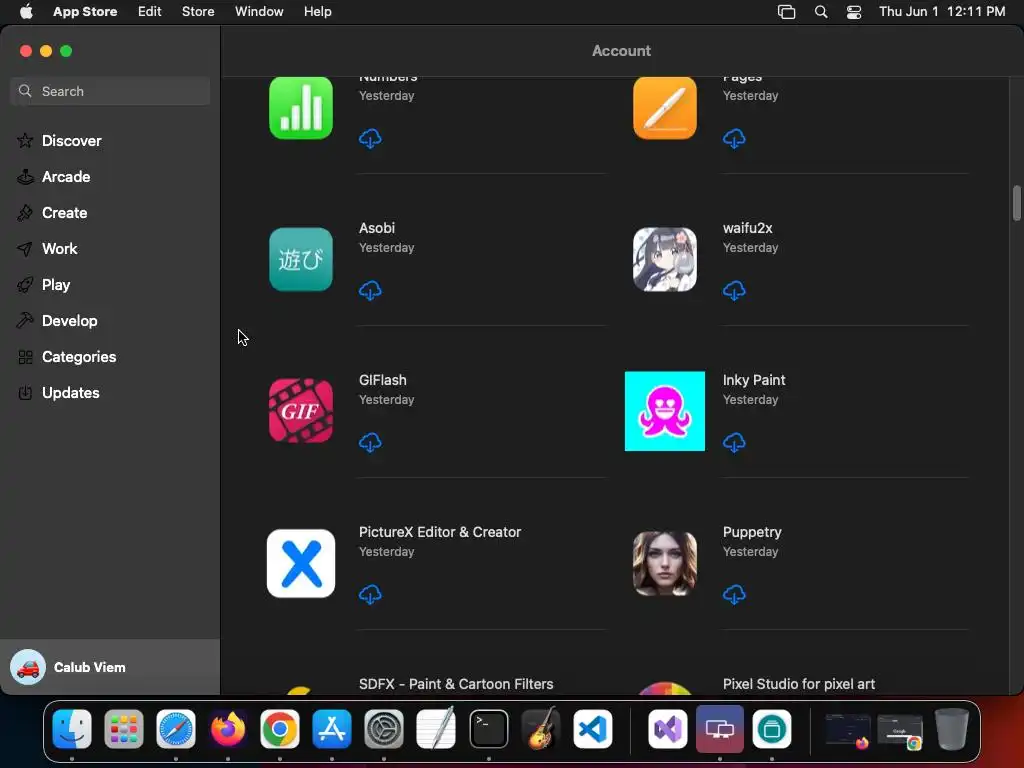Open the App Store menu
The height and width of the screenshot is (768, 1024).
tap(85, 12)
